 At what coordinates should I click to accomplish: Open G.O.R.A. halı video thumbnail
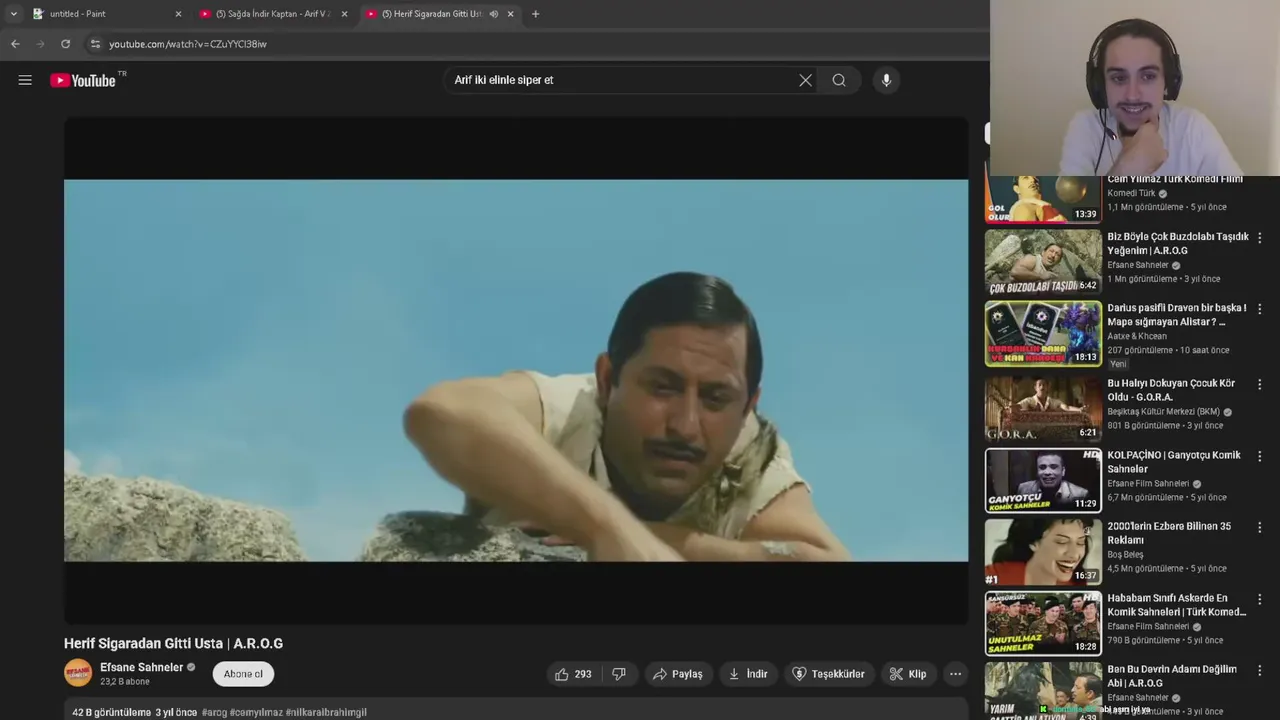[x=1043, y=408]
